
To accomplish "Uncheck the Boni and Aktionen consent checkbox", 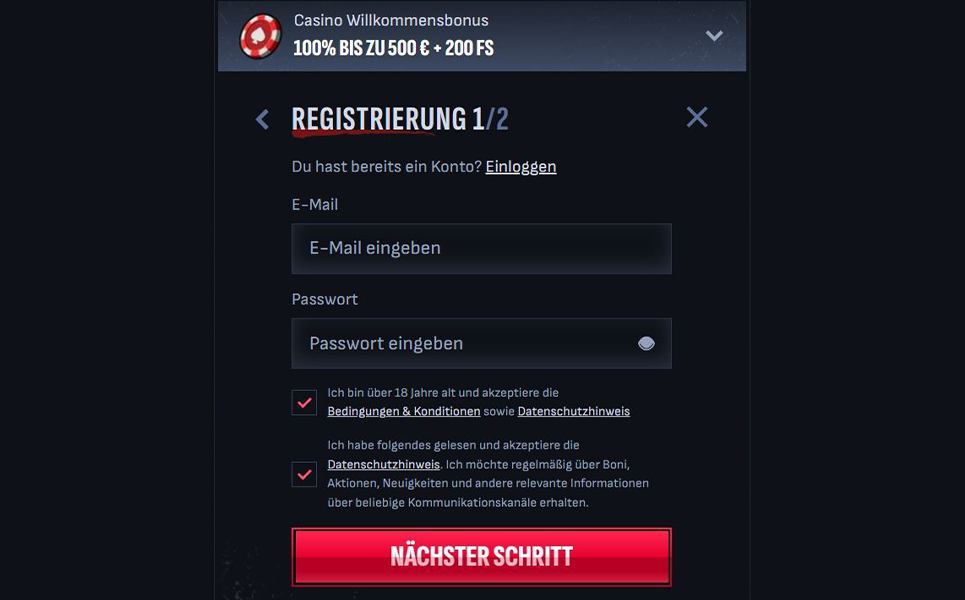I will [x=304, y=474].
